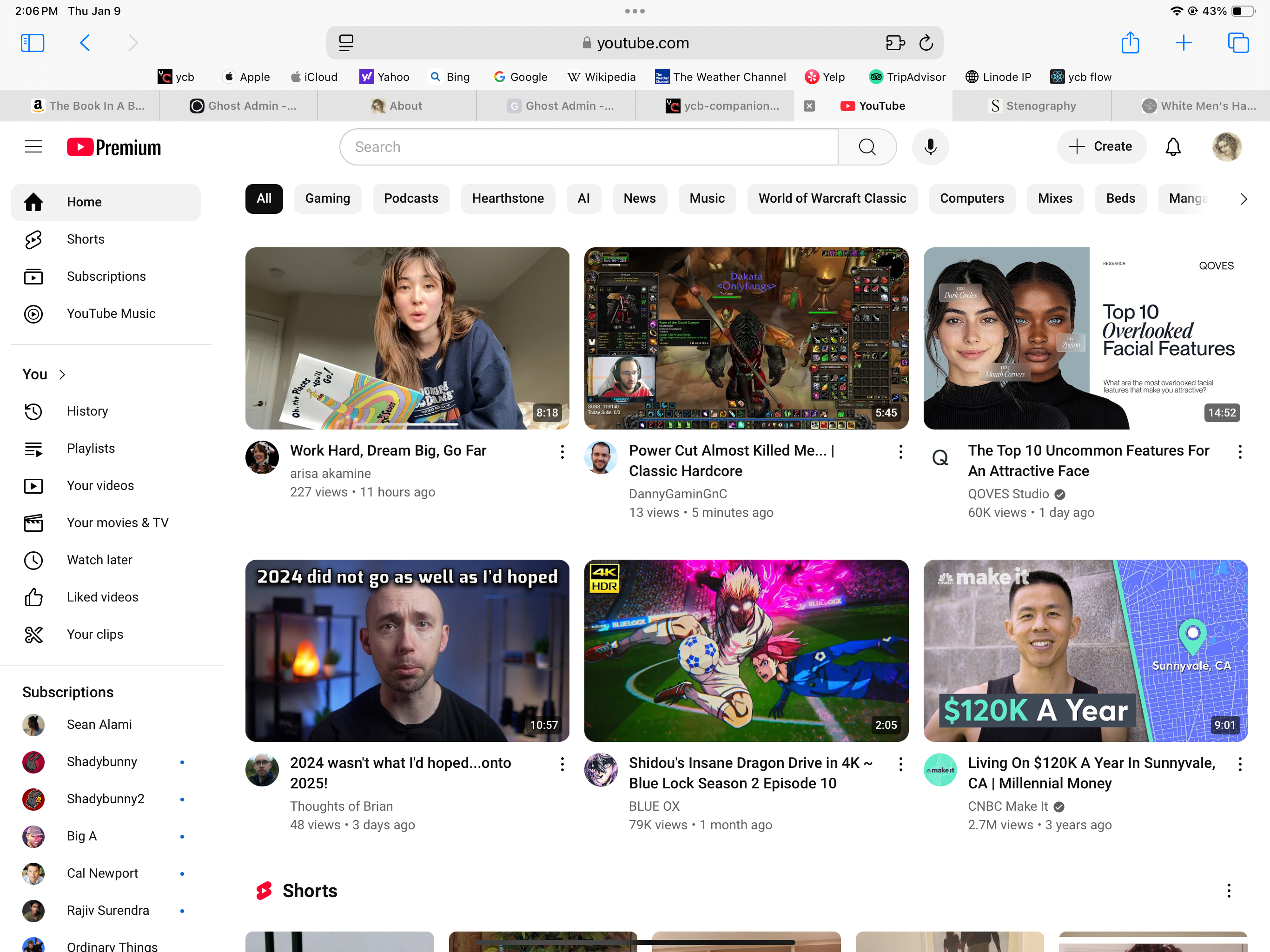Open the Wikipedia bookmark

point(601,77)
